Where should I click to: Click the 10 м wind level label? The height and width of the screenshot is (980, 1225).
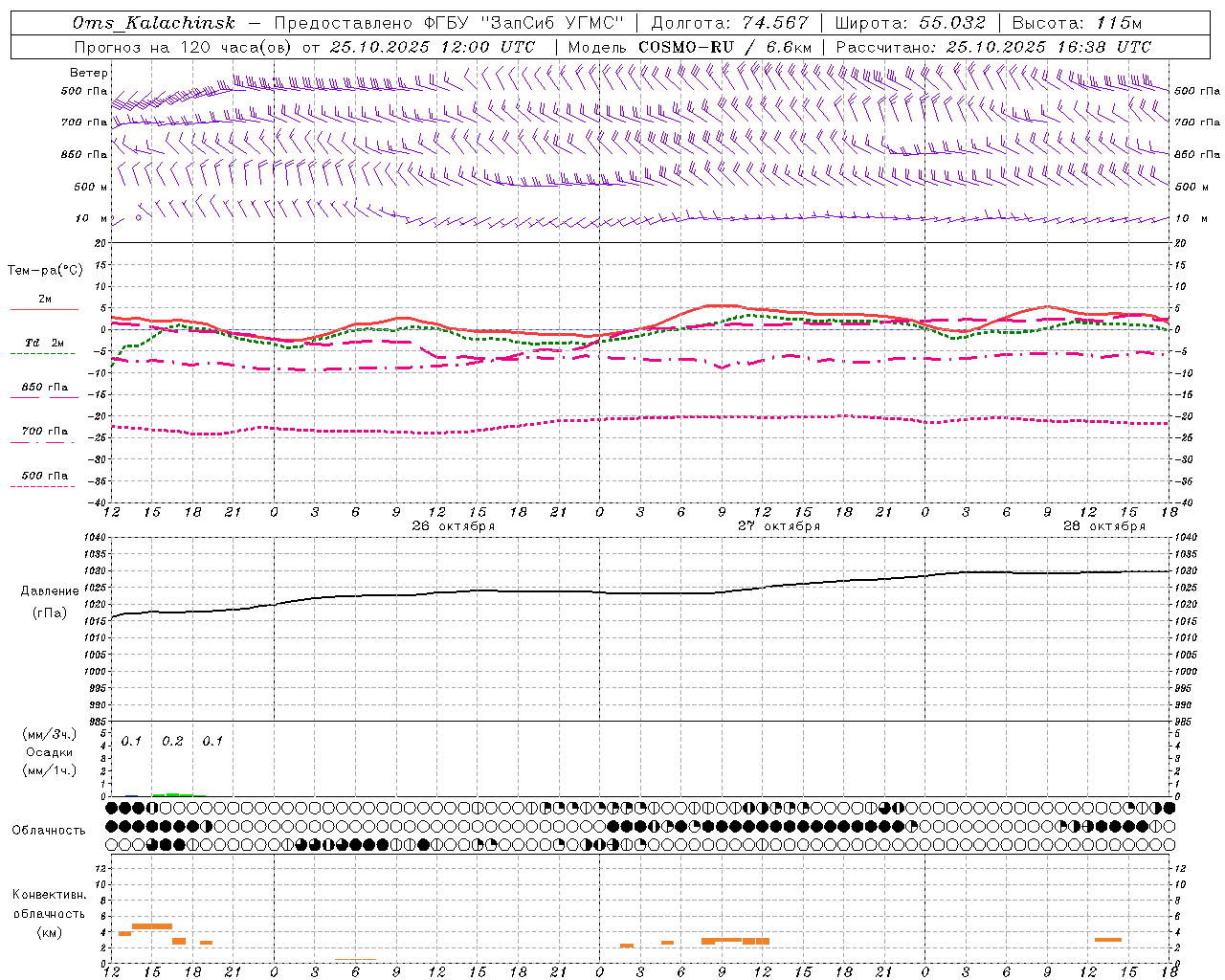point(92,218)
